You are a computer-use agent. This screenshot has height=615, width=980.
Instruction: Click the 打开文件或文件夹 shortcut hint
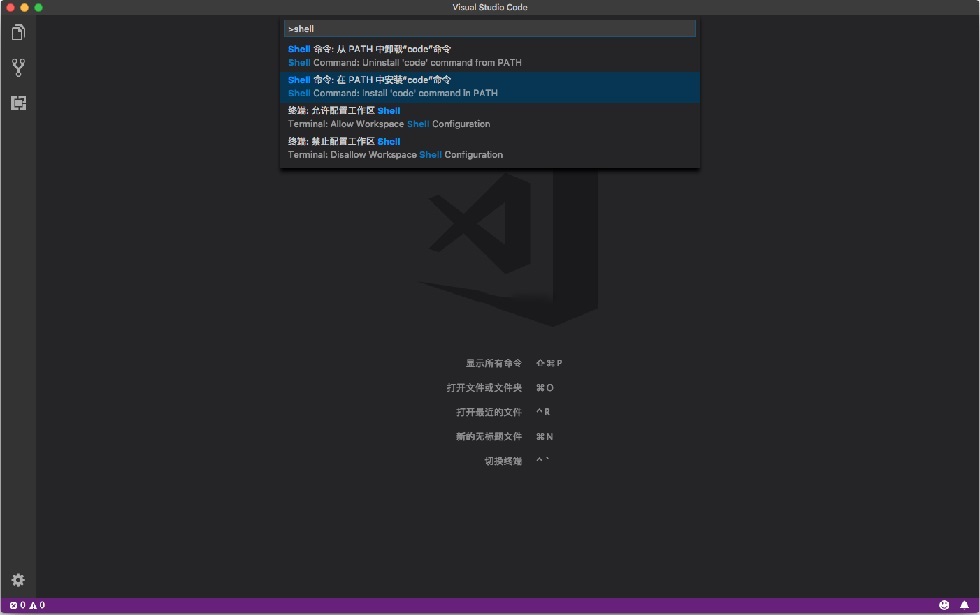pos(484,388)
